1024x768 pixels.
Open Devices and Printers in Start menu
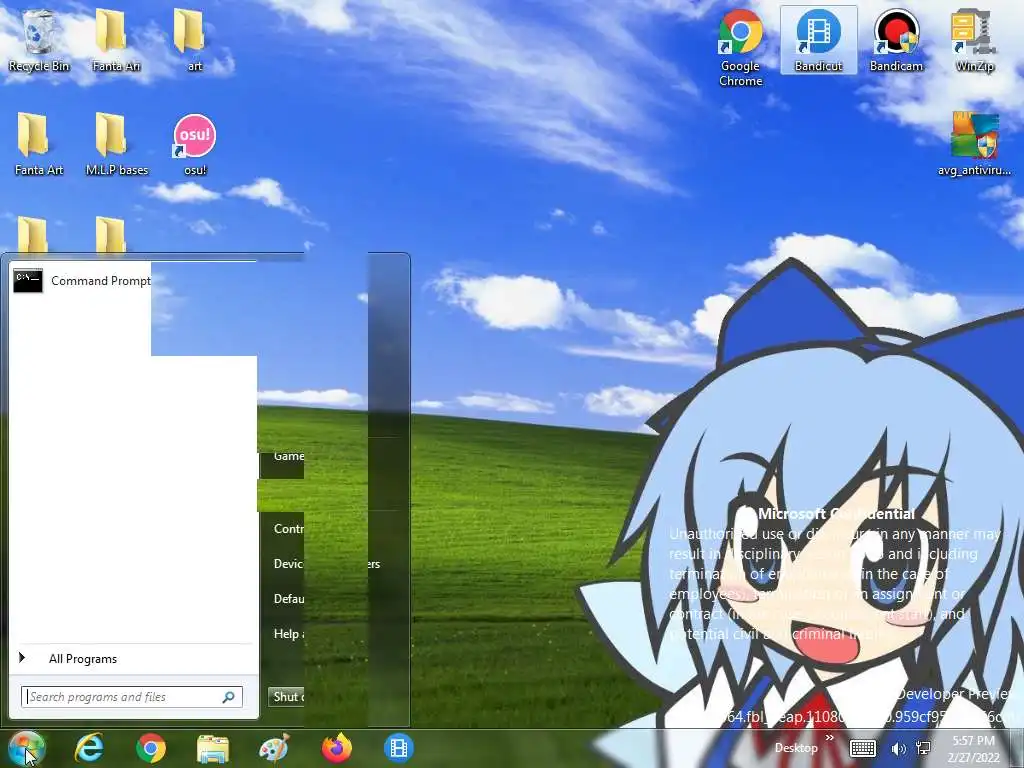point(288,564)
